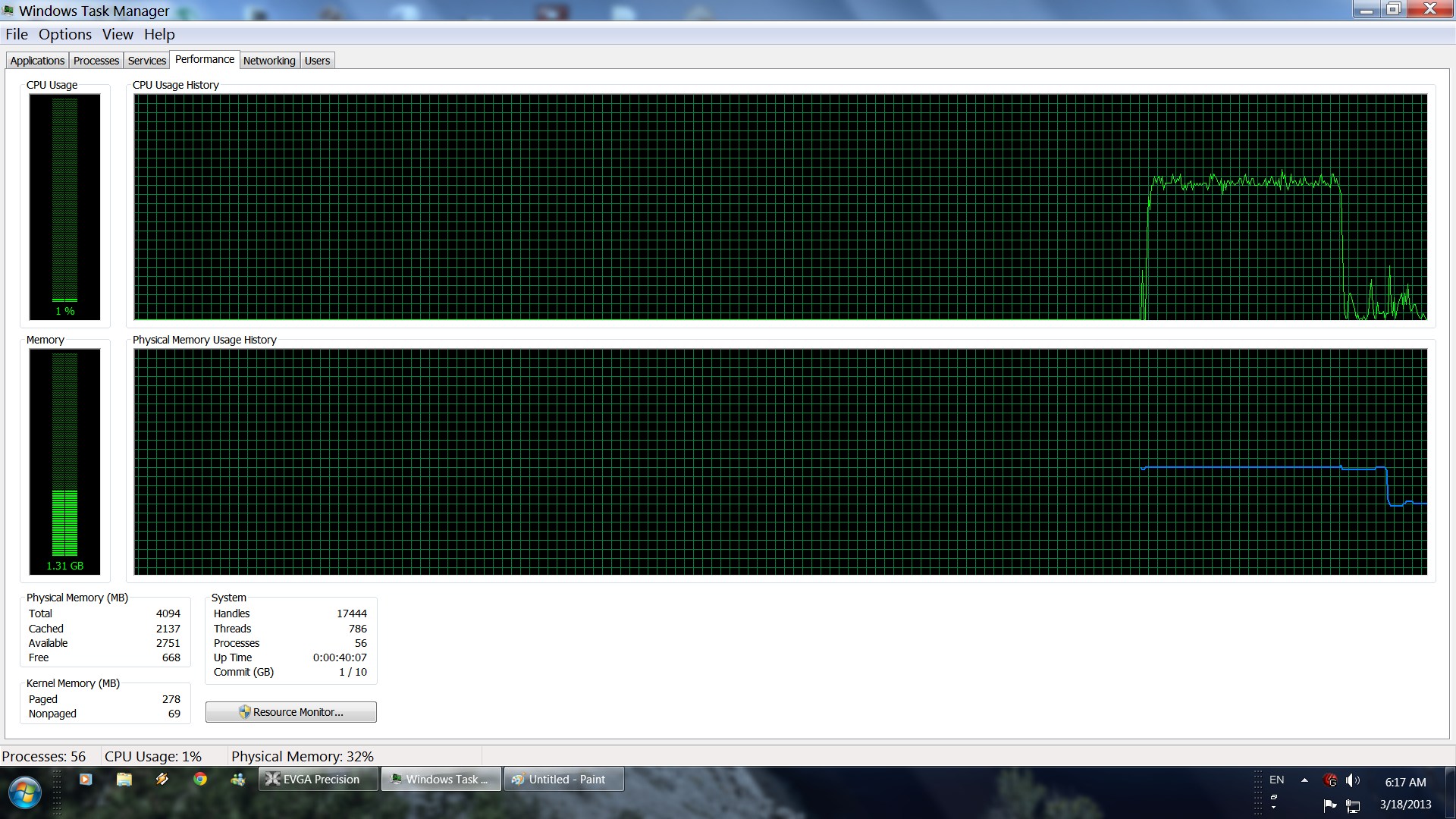Open Action Center flag tray icon
This screenshot has height=819, width=1456.
coord(1329,805)
